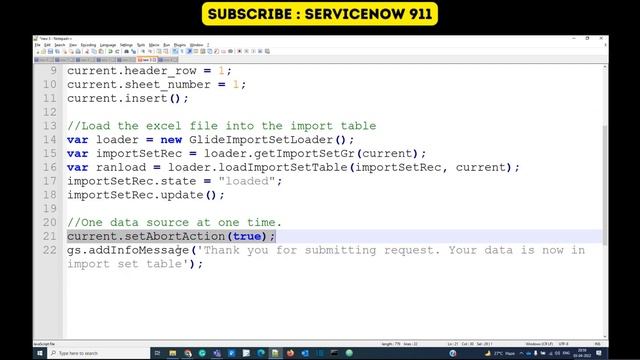Open the Search menu
The image size is (640, 360).
coord(60,45)
